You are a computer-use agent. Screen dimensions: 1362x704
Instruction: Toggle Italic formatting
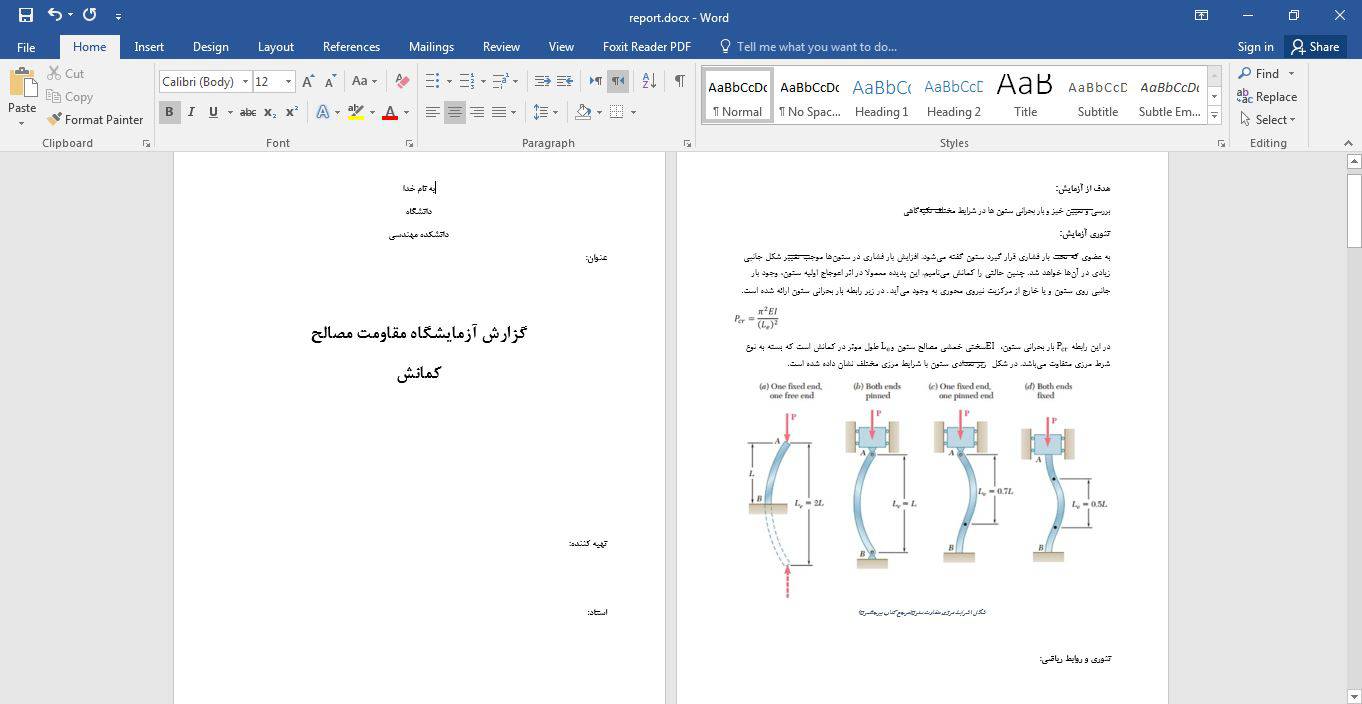coord(191,112)
